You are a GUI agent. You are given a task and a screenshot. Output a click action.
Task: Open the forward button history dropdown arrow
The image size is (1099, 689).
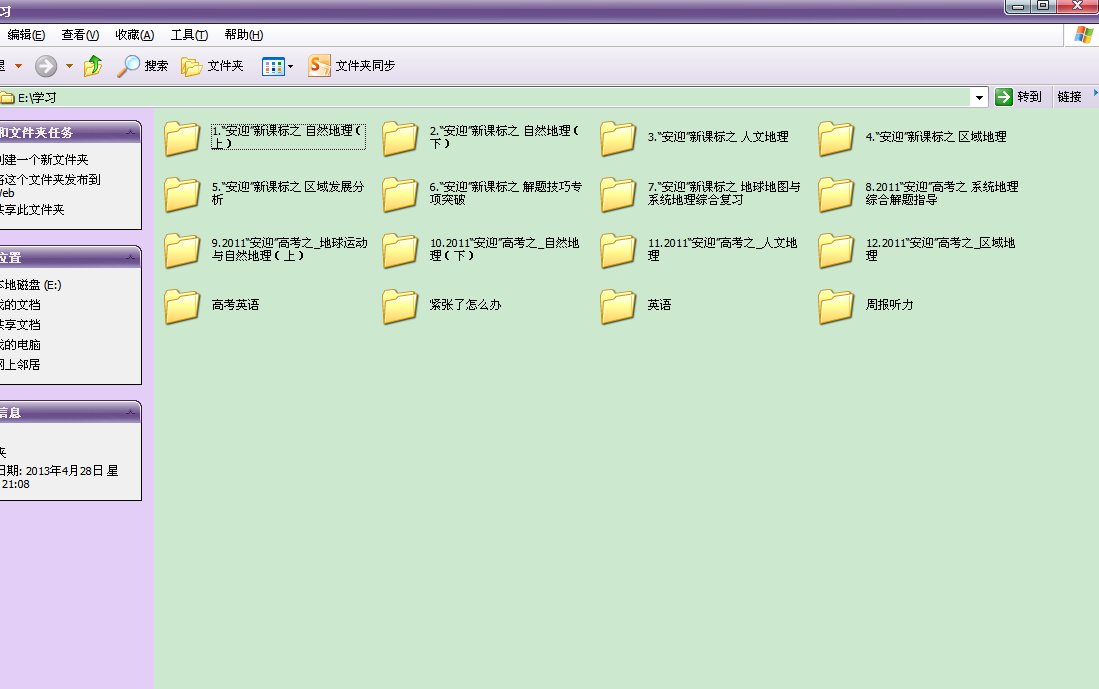69,67
